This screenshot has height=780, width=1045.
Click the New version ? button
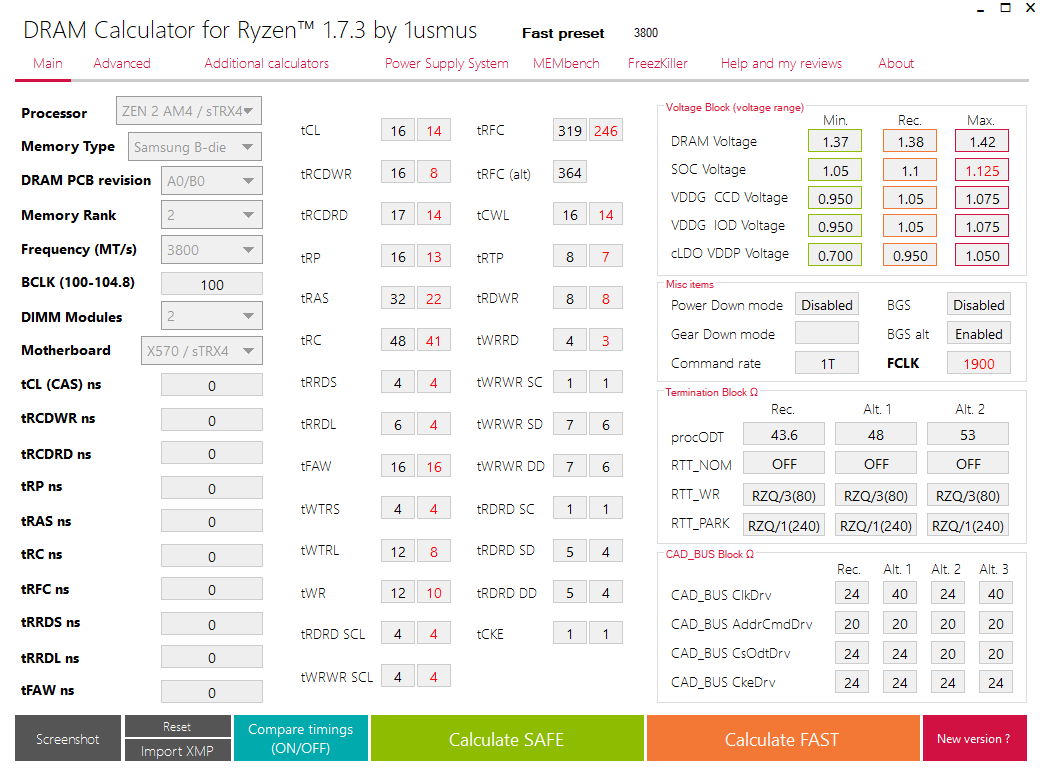974,738
